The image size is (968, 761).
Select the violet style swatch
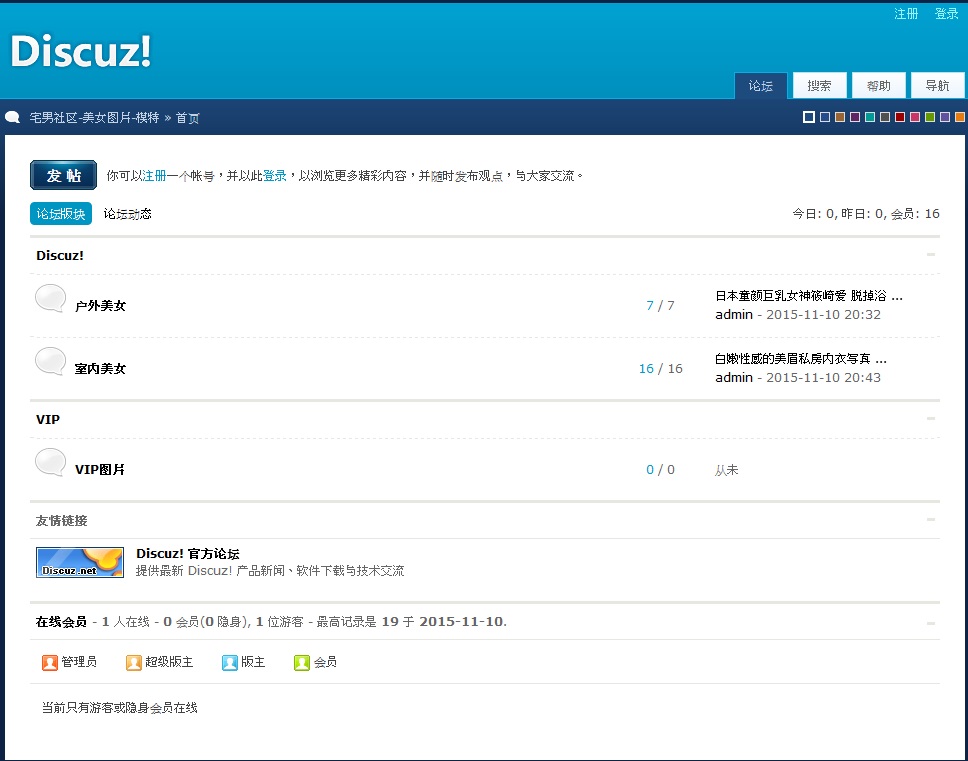pos(945,117)
